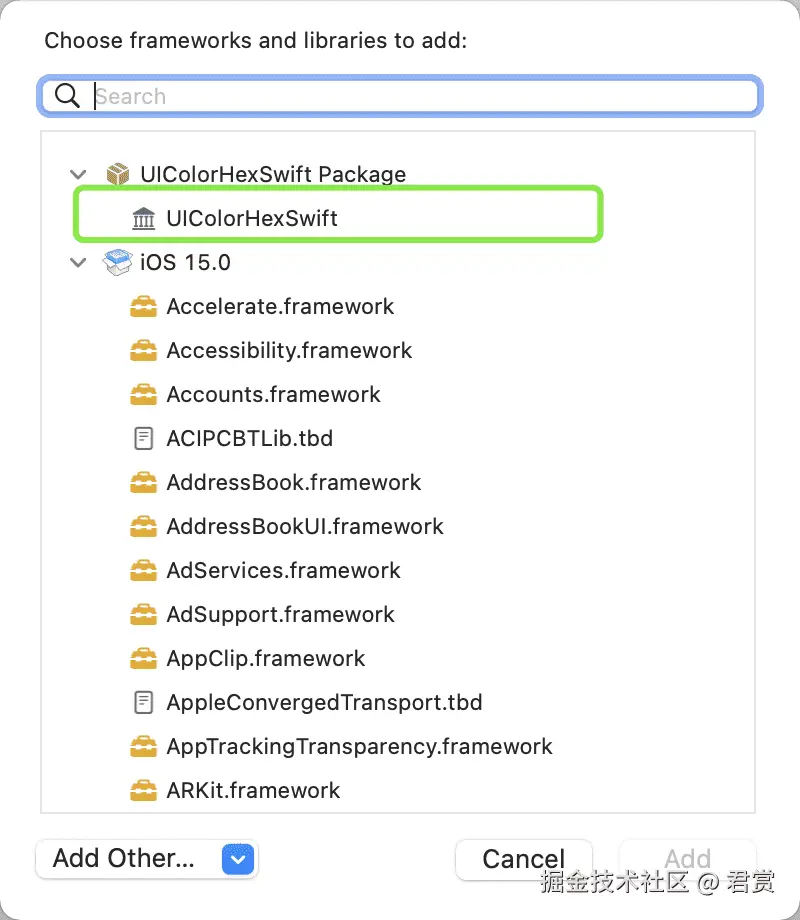Click the AppleConvergedTransport.tbd file icon
Screen dimensions: 800x920
(x=144, y=702)
